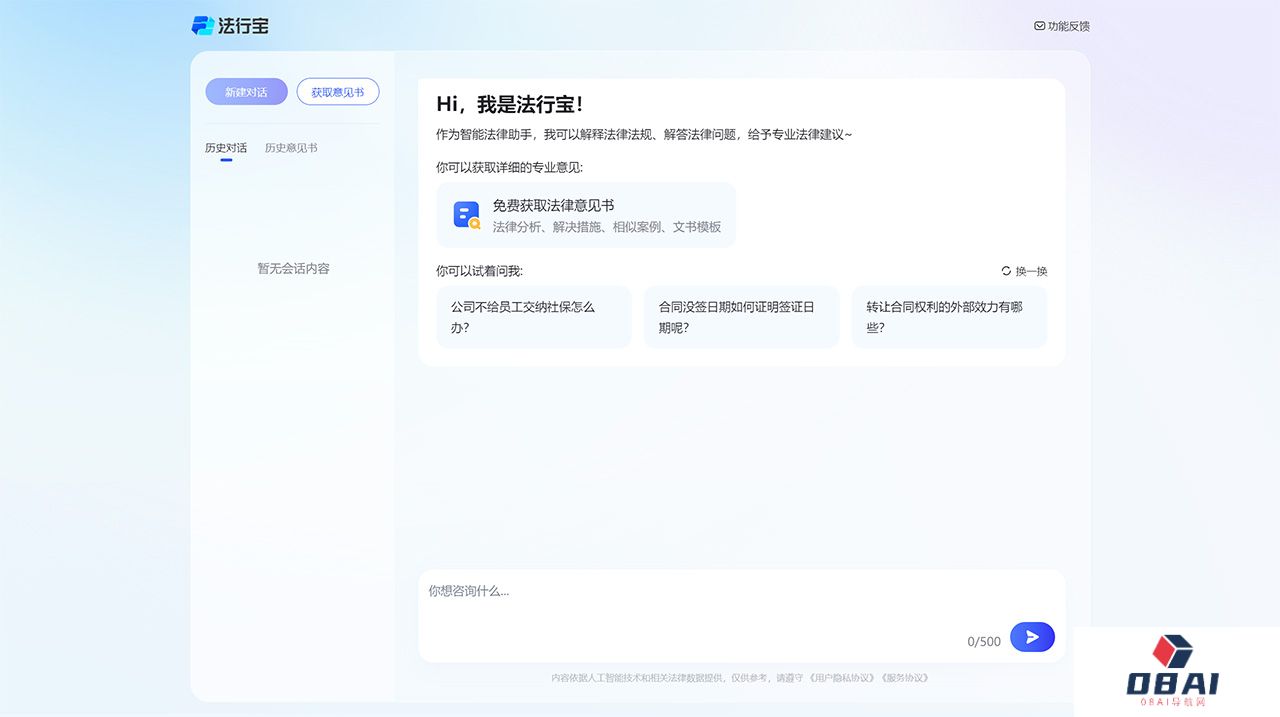1280x717 pixels.
Task: Click the envelope icon beside 功能反馈
Action: pos(1039,26)
